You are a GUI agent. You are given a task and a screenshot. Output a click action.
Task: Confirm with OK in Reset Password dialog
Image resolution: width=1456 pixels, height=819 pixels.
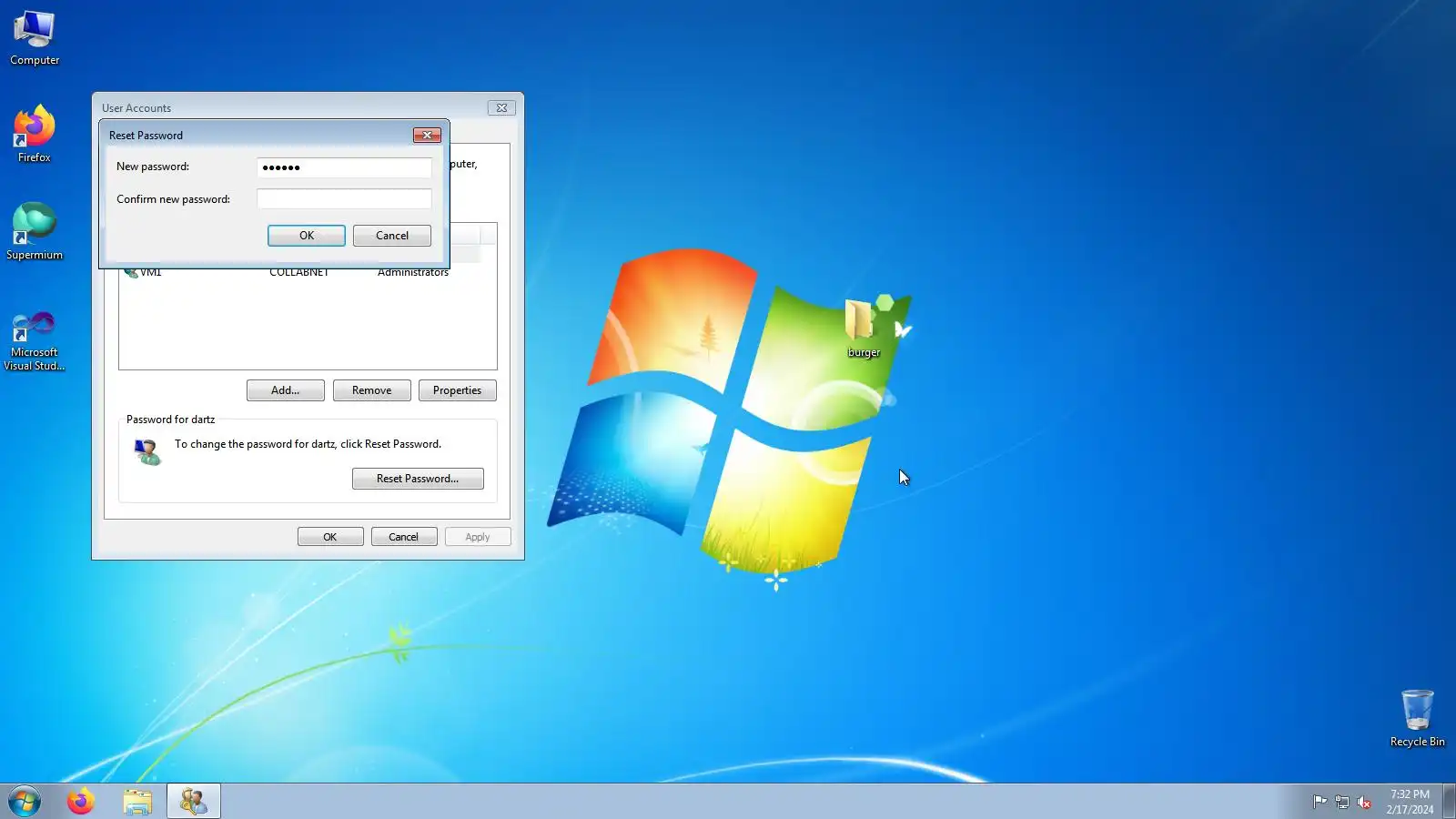click(307, 236)
